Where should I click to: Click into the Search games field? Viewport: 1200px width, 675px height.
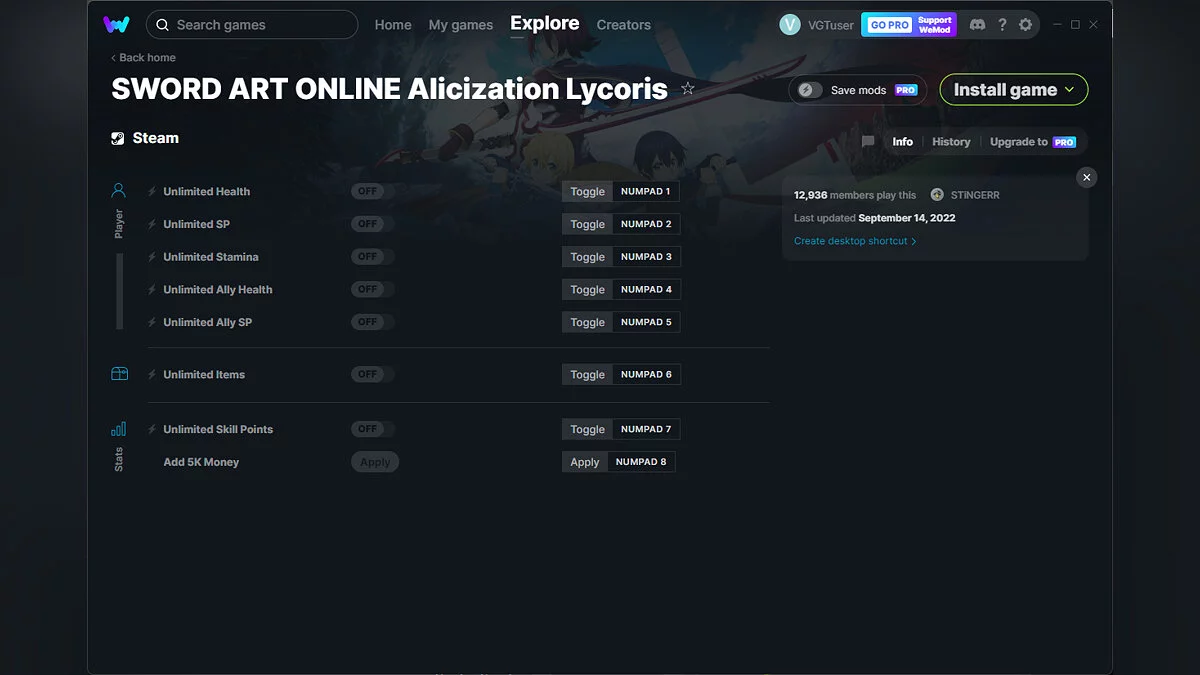[252, 25]
